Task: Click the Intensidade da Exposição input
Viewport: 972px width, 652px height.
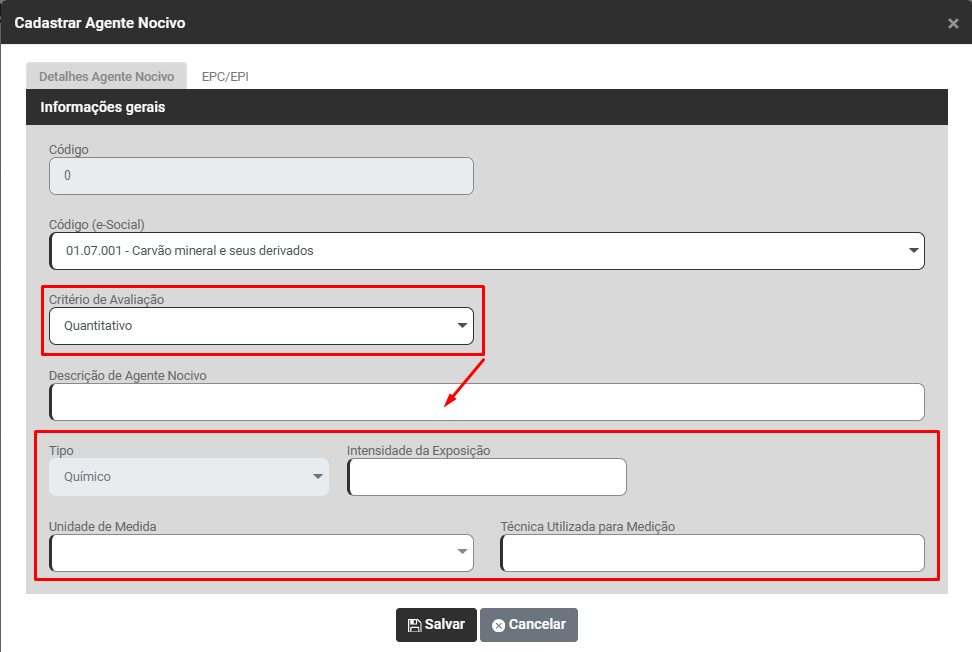Action: point(487,477)
